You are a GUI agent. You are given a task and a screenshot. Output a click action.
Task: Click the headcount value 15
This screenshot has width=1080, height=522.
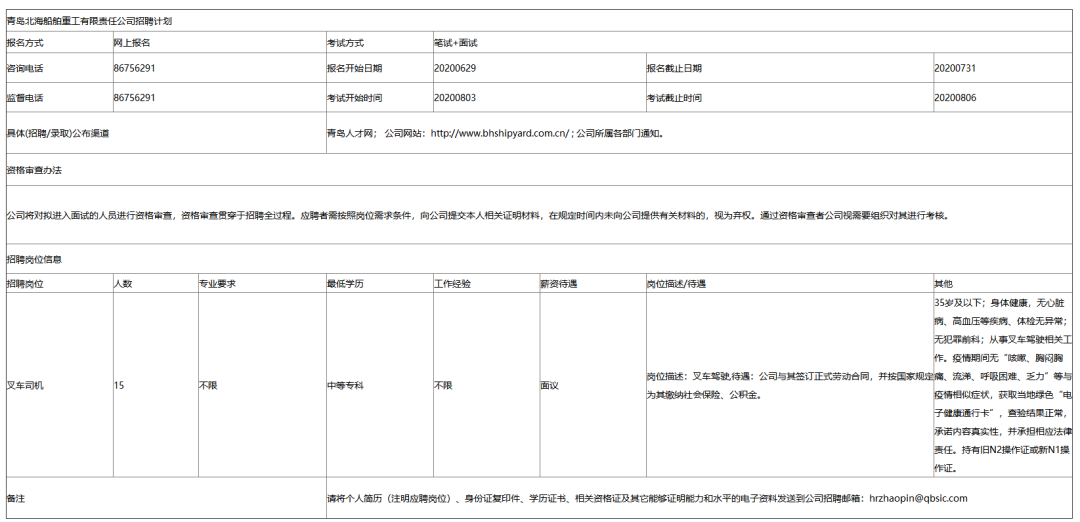pos(118,386)
